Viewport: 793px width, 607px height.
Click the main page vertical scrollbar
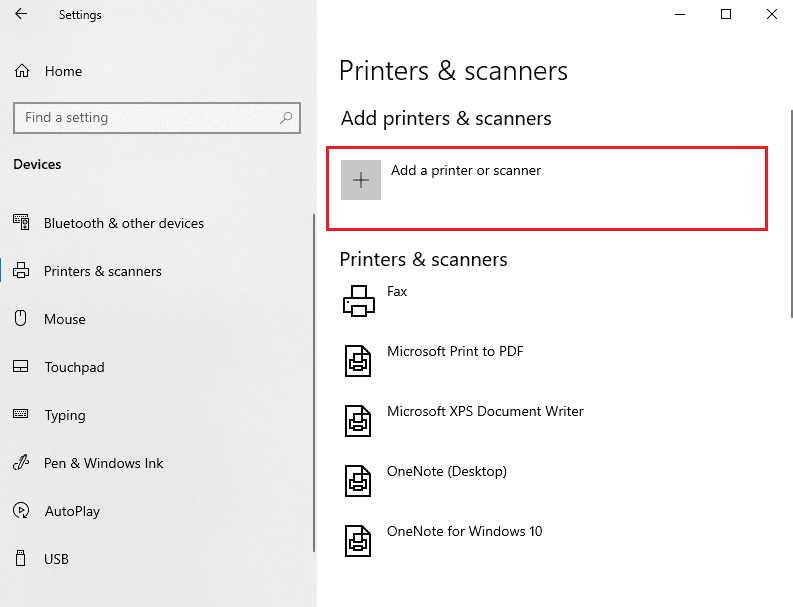[791, 213]
